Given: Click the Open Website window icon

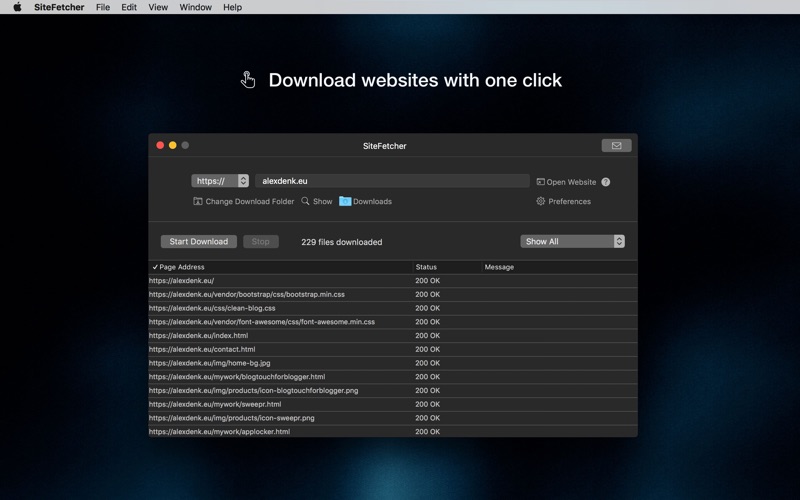Looking at the screenshot, I should [x=540, y=182].
